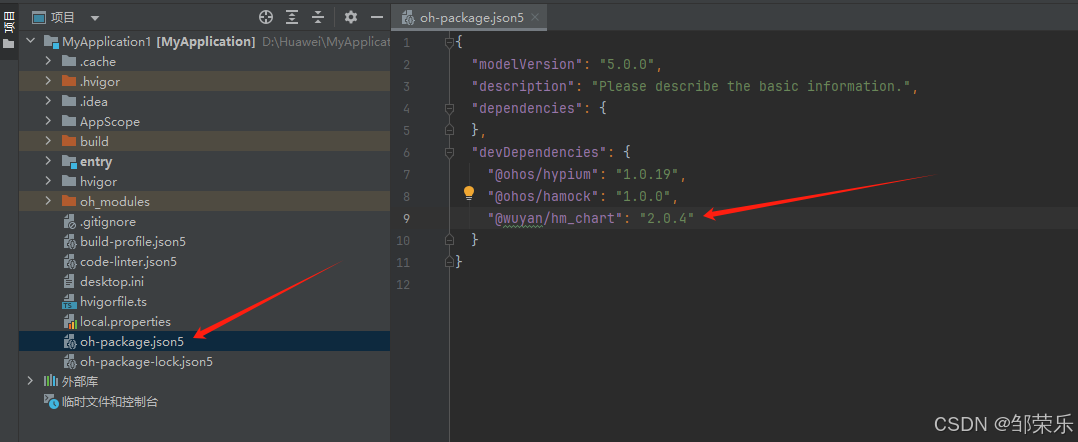Click the orange oh_modules folder icon
The width and height of the screenshot is (1078, 442).
[69, 201]
